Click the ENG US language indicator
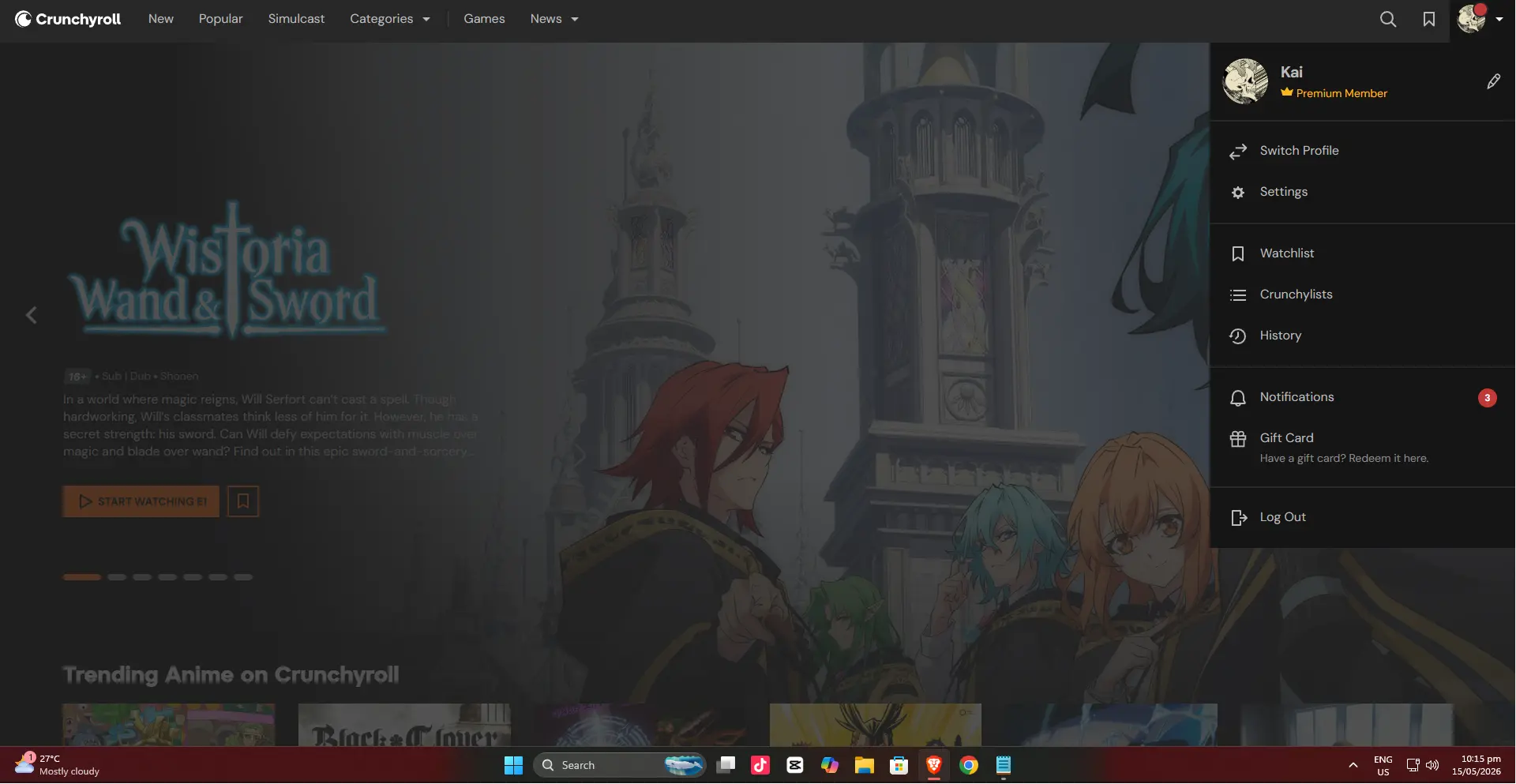The image size is (1516, 784). pyautogui.click(x=1383, y=765)
